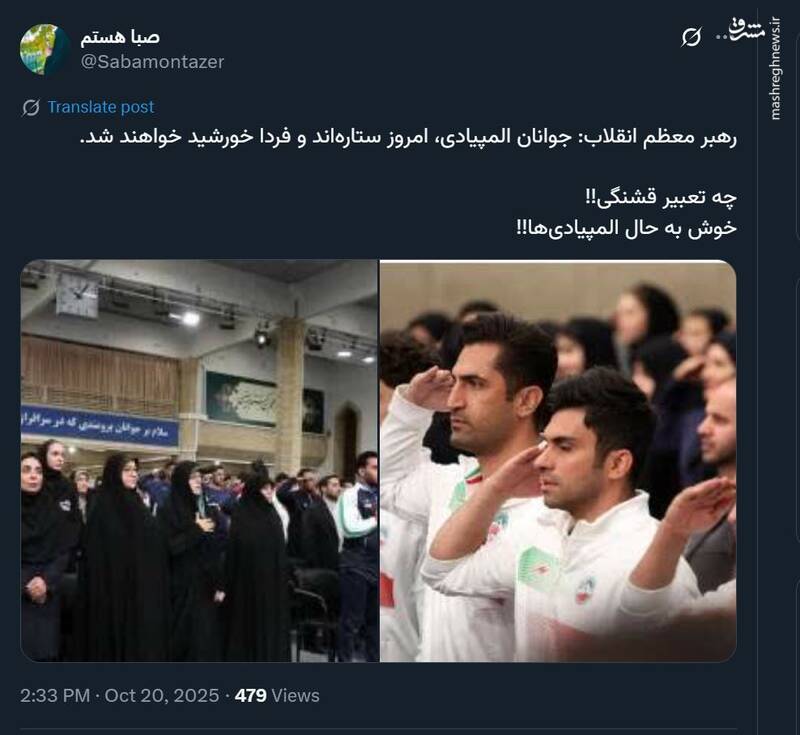Click the @Sabamontazer handle
This screenshot has height=735, width=800.
pos(153,62)
